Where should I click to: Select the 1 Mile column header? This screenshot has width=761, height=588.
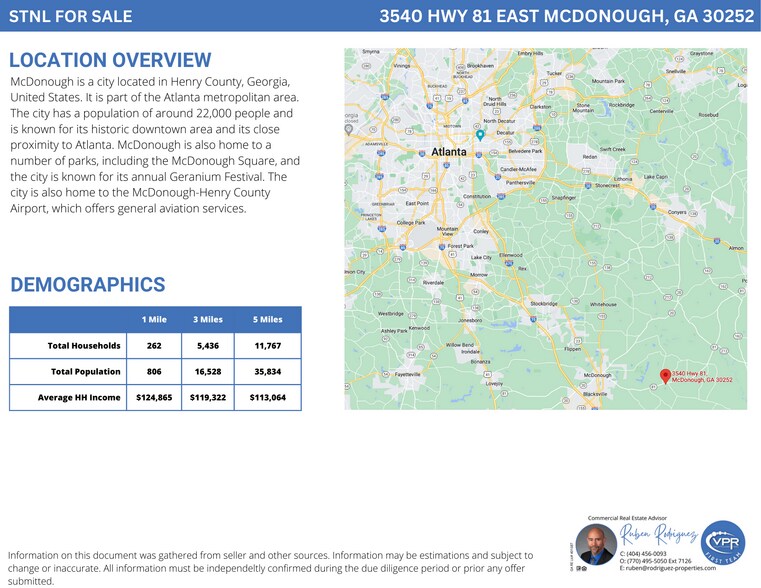[154, 320]
